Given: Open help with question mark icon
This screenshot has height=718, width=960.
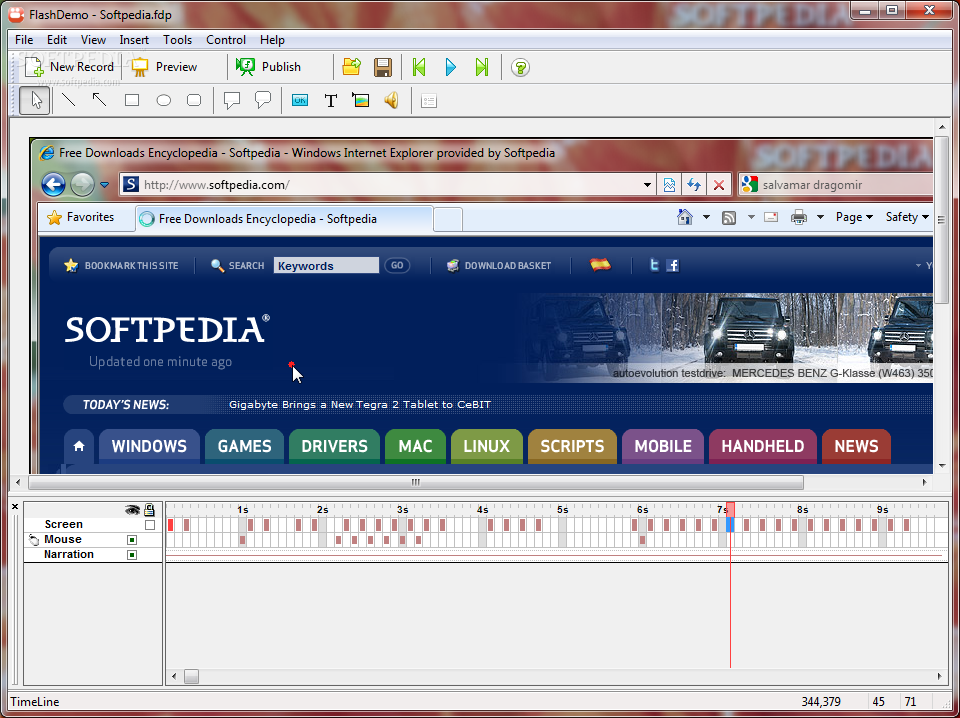Looking at the screenshot, I should (x=520, y=67).
